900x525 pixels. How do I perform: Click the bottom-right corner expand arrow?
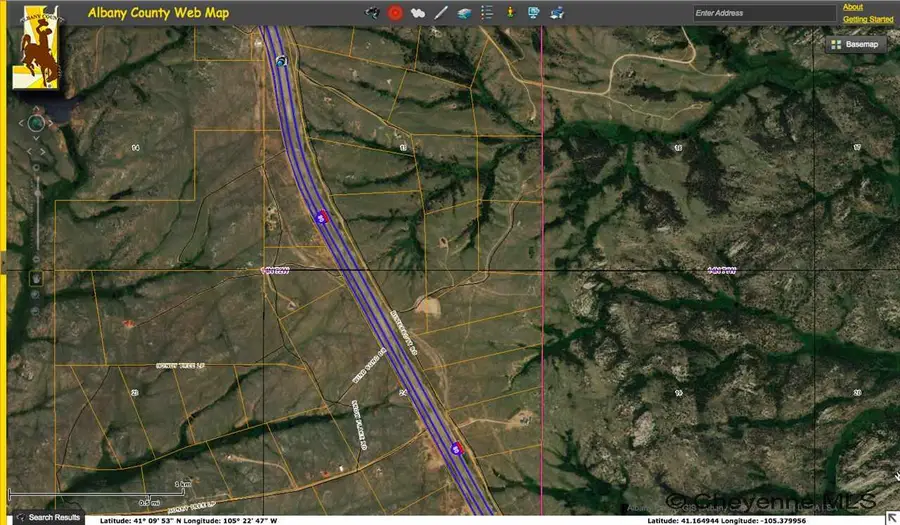coord(891,518)
